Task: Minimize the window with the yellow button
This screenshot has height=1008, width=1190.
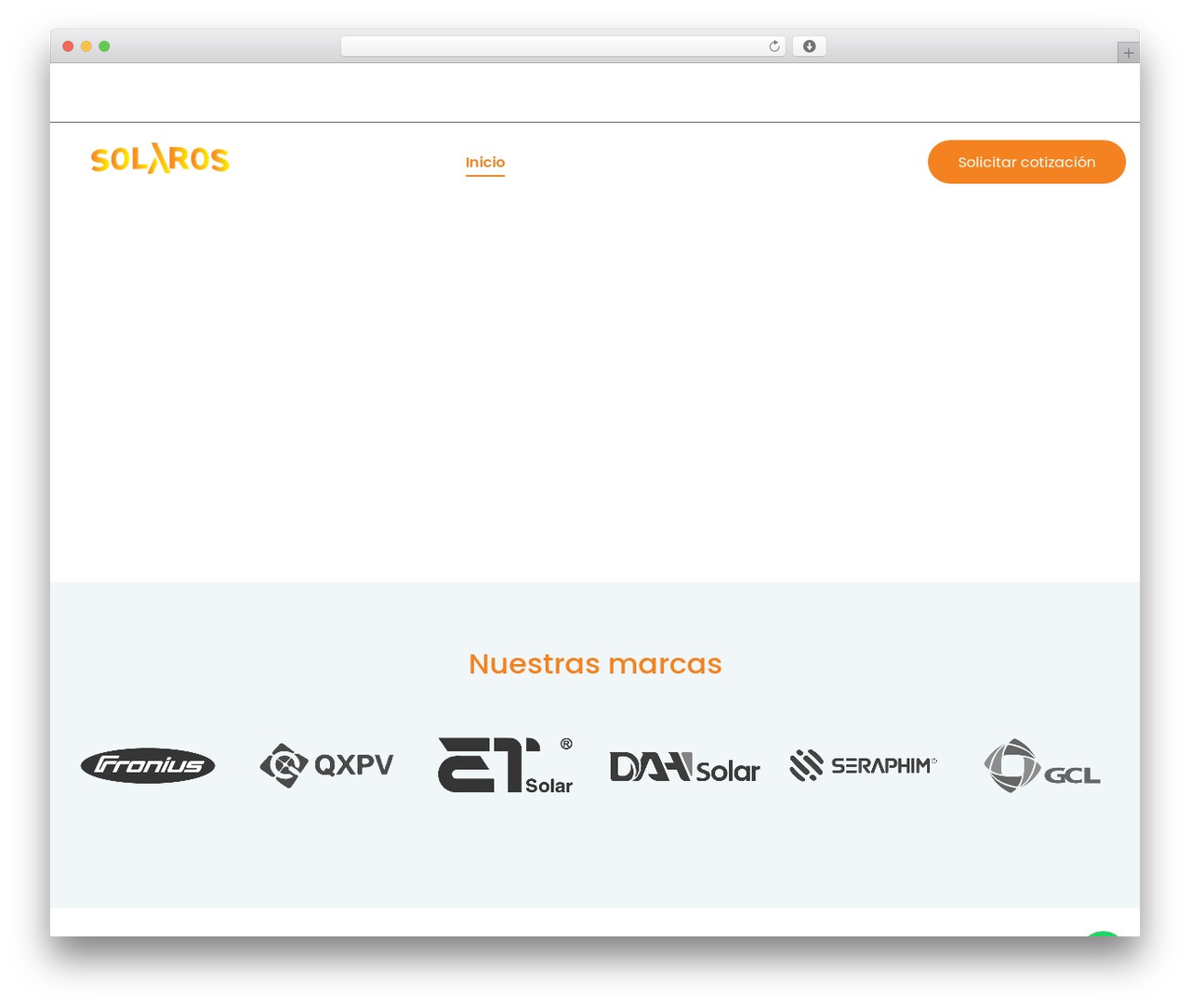Action: pyautogui.click(x=86, y=46)
